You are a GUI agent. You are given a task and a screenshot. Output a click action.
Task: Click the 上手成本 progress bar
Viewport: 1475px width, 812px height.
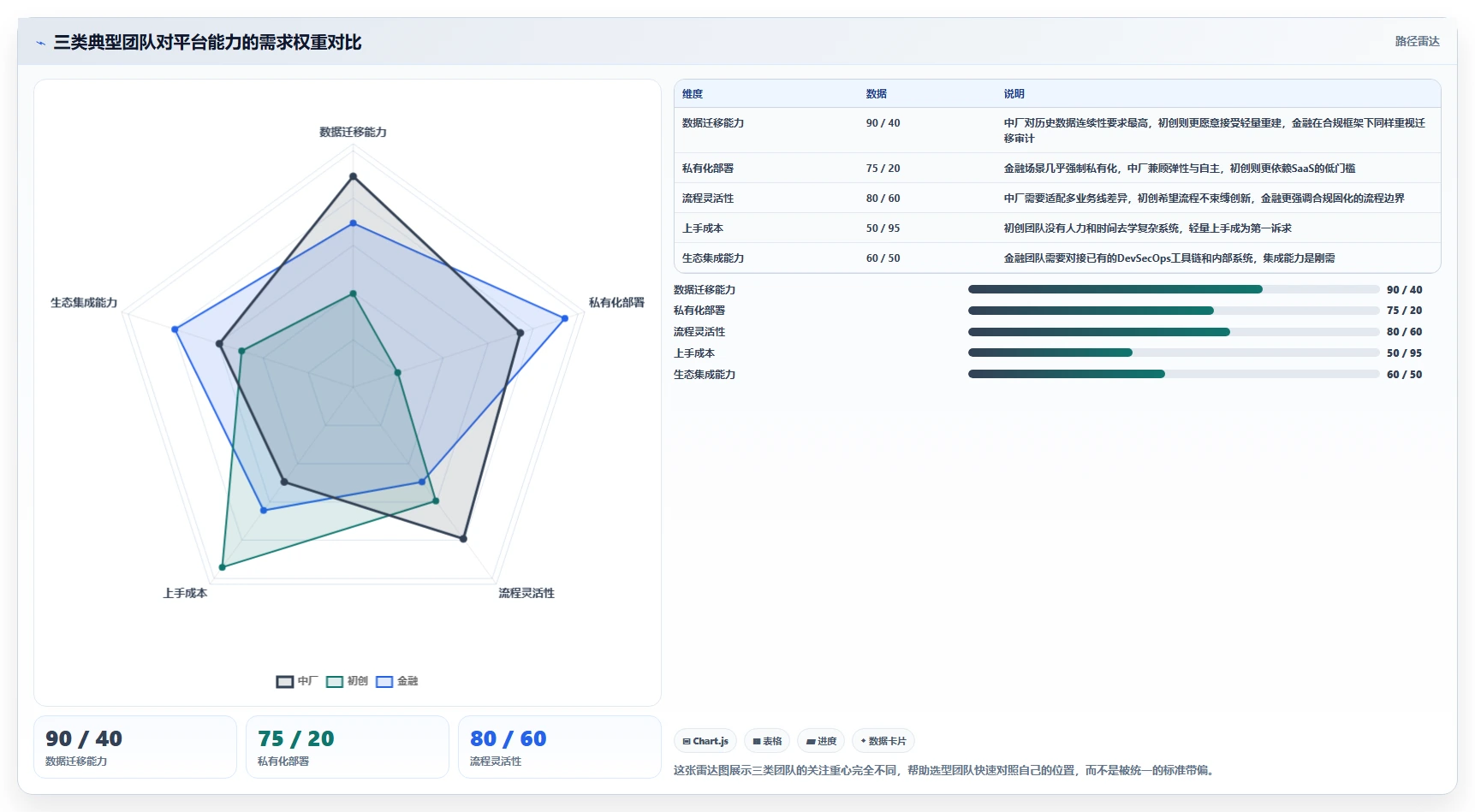coord(1174,353)
